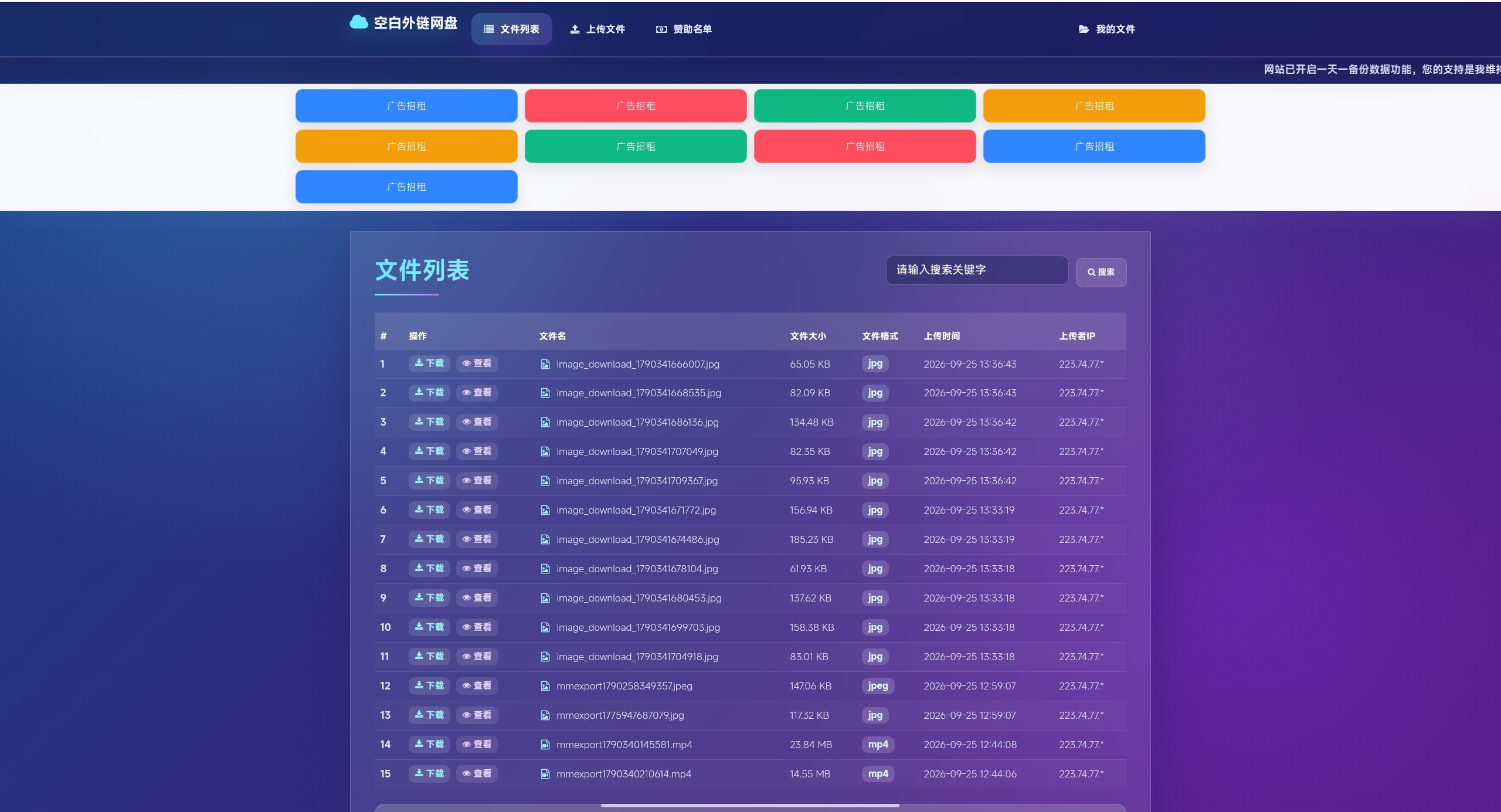Click the cloud logo icon beside 空白外链网盘

[359, 22]
